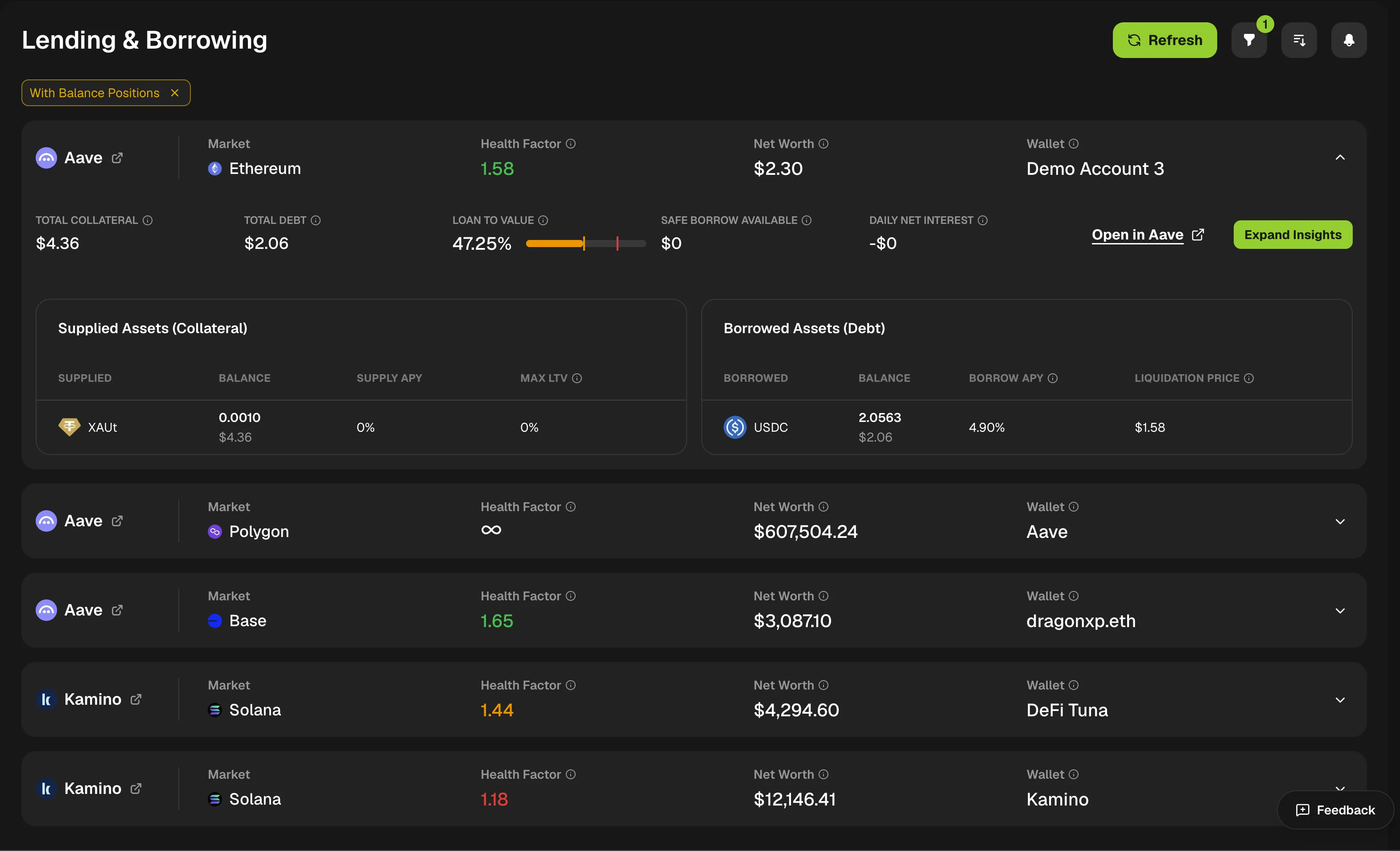
Task: Open Aave Polygon external link icon
Action: [x=117, y=521]
